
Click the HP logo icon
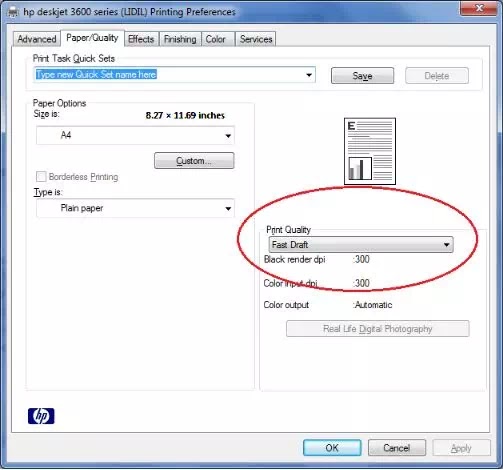41,416
